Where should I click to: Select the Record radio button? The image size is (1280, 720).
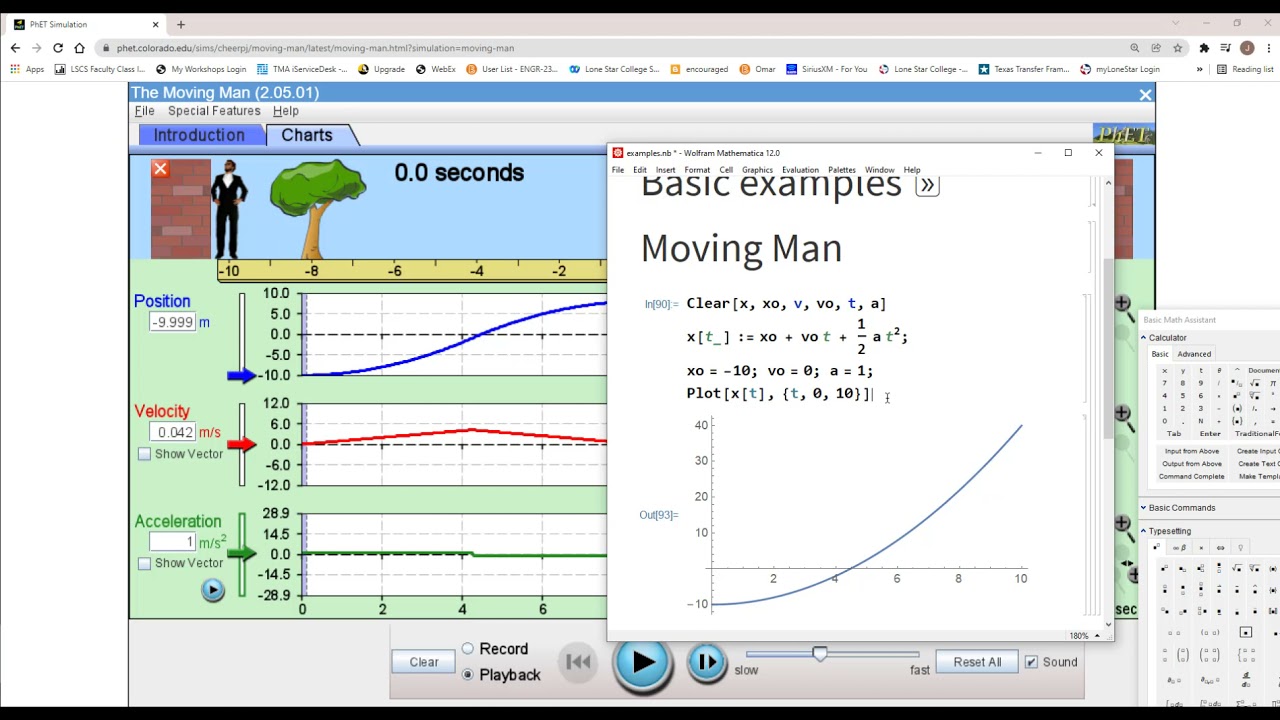coord(468,649)
